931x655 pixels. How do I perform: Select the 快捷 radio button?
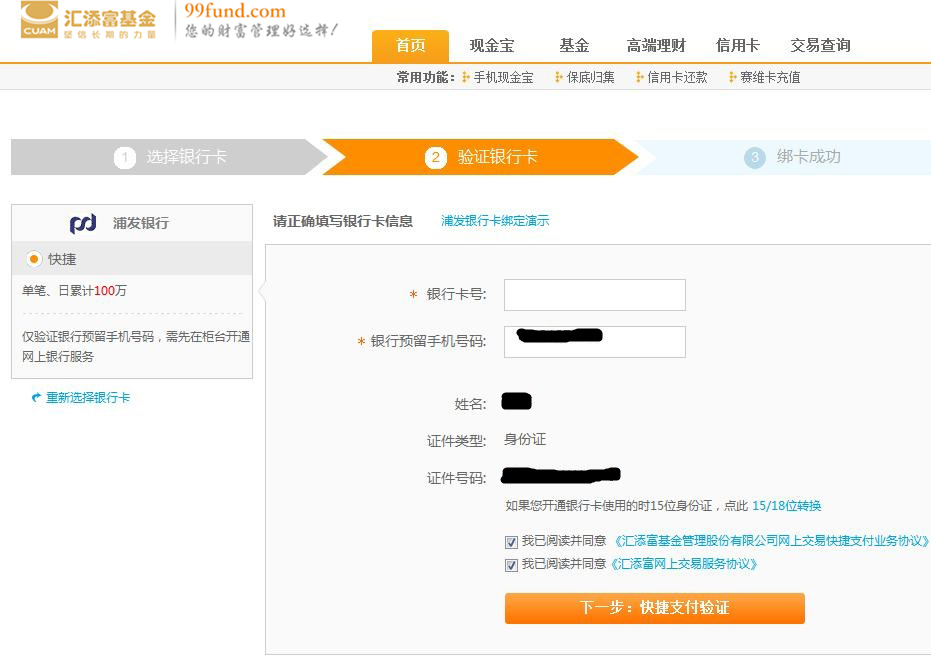[x=34, y=259]
